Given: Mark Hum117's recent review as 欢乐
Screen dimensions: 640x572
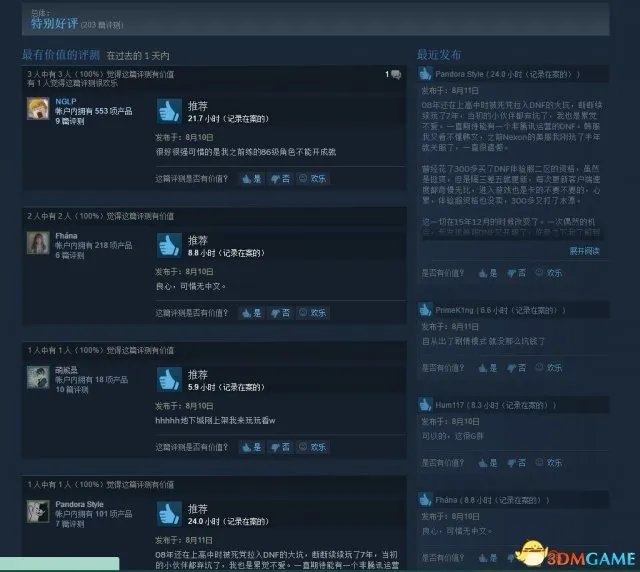Looking at the screenshot, I should pyautogui.click(x=549, y=463).
